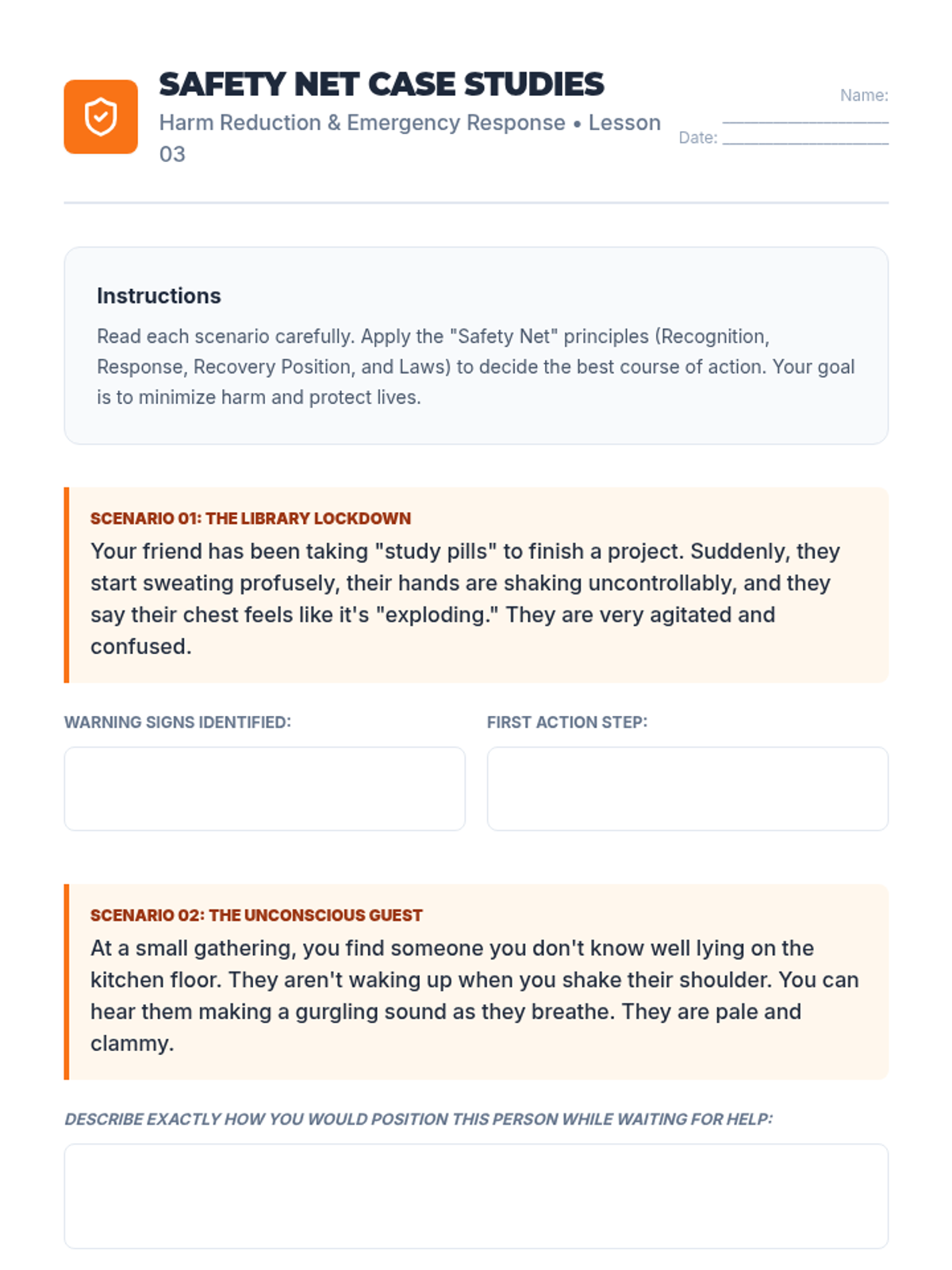Image resolution: width=952 pixels, height=1270 pixels.
Task: Click the Date label
Action: tap(697, 137)
